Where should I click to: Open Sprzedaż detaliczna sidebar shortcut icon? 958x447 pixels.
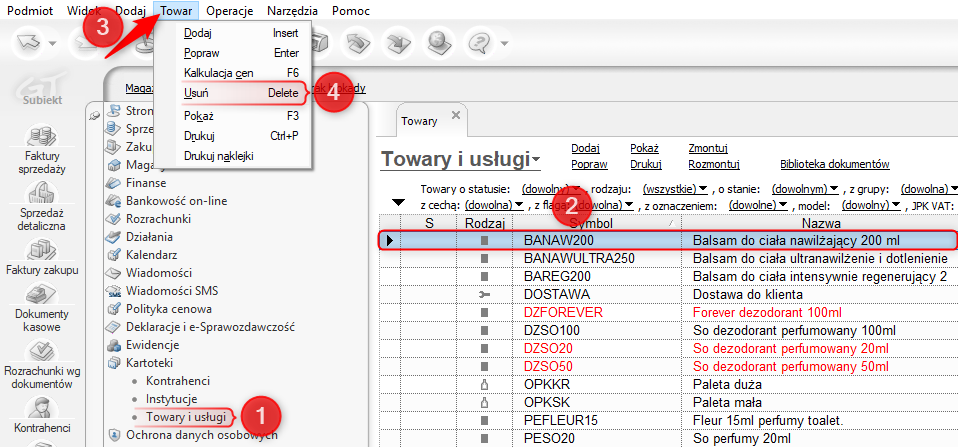pos(42,192)
